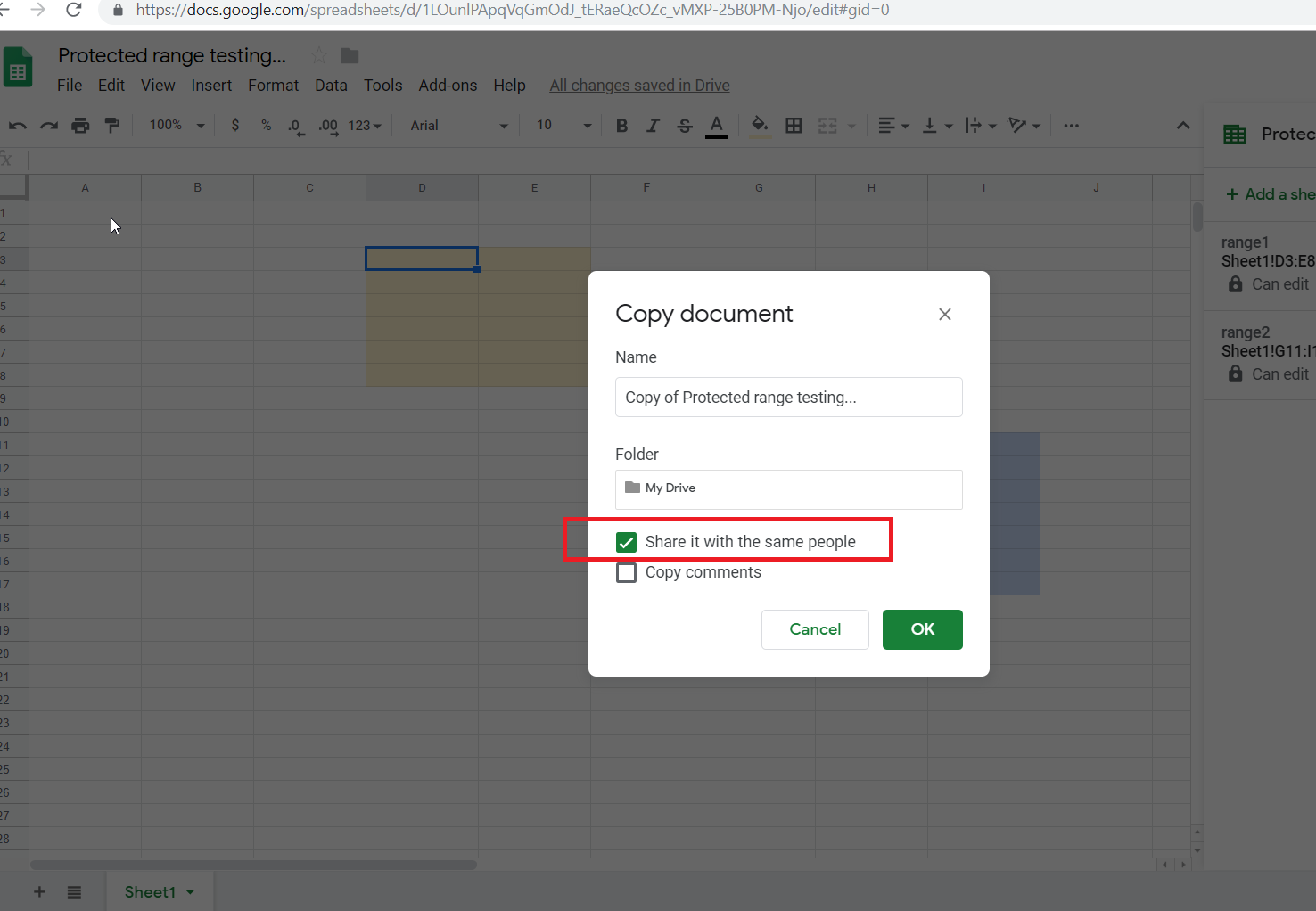
Task: Click the Percent format icon
Action: tap(266, 125)
